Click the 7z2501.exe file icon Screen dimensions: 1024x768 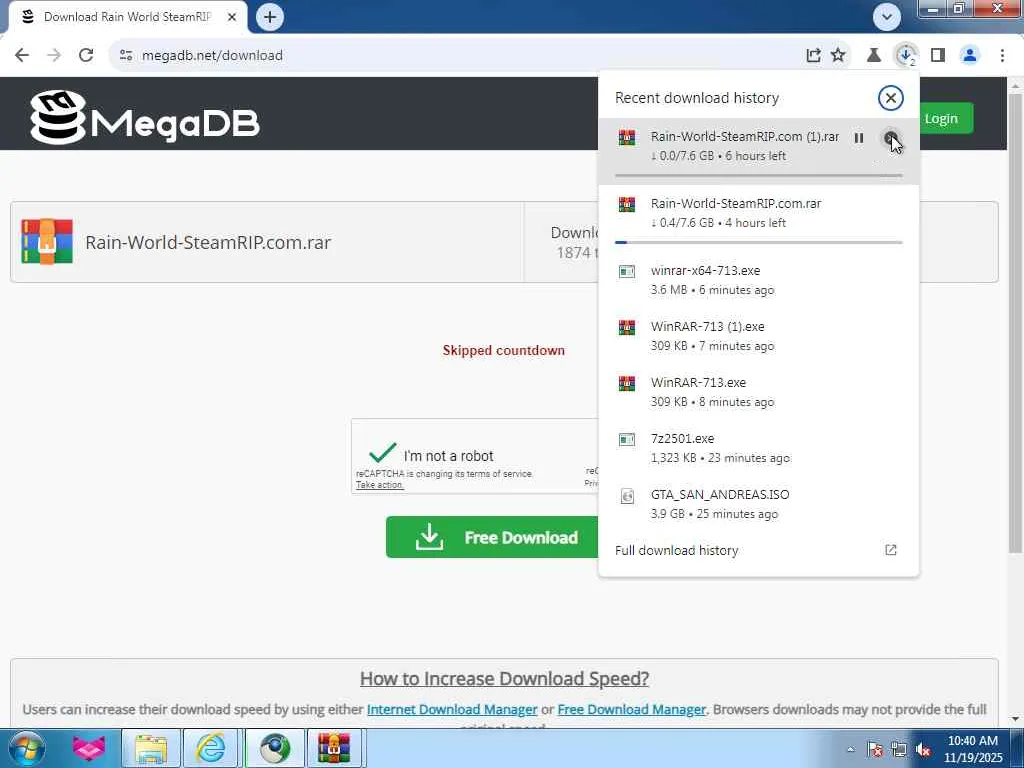coord(627,440)
